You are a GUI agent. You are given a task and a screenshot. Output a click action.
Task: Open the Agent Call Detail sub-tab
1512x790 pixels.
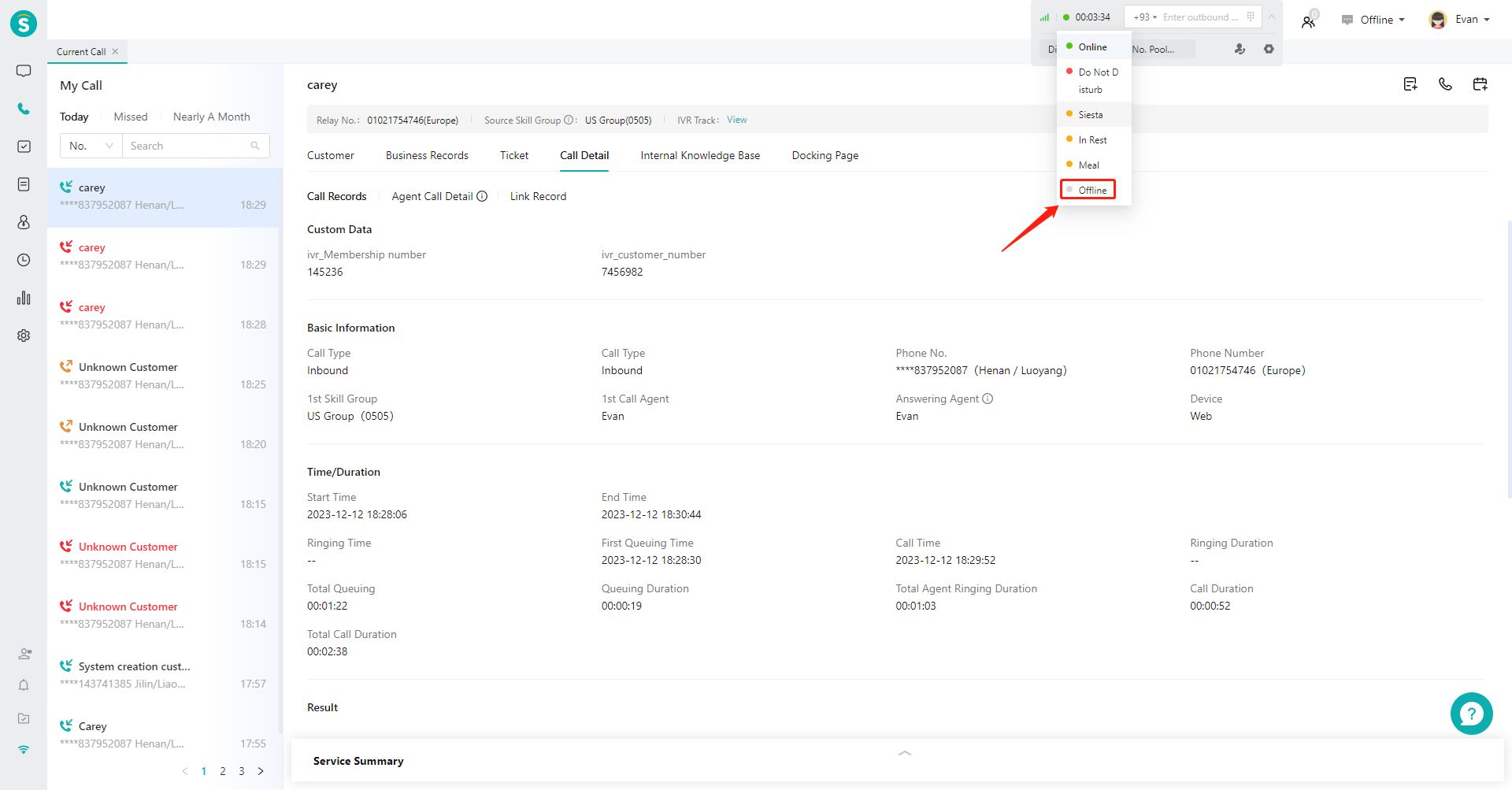[432, 196]
